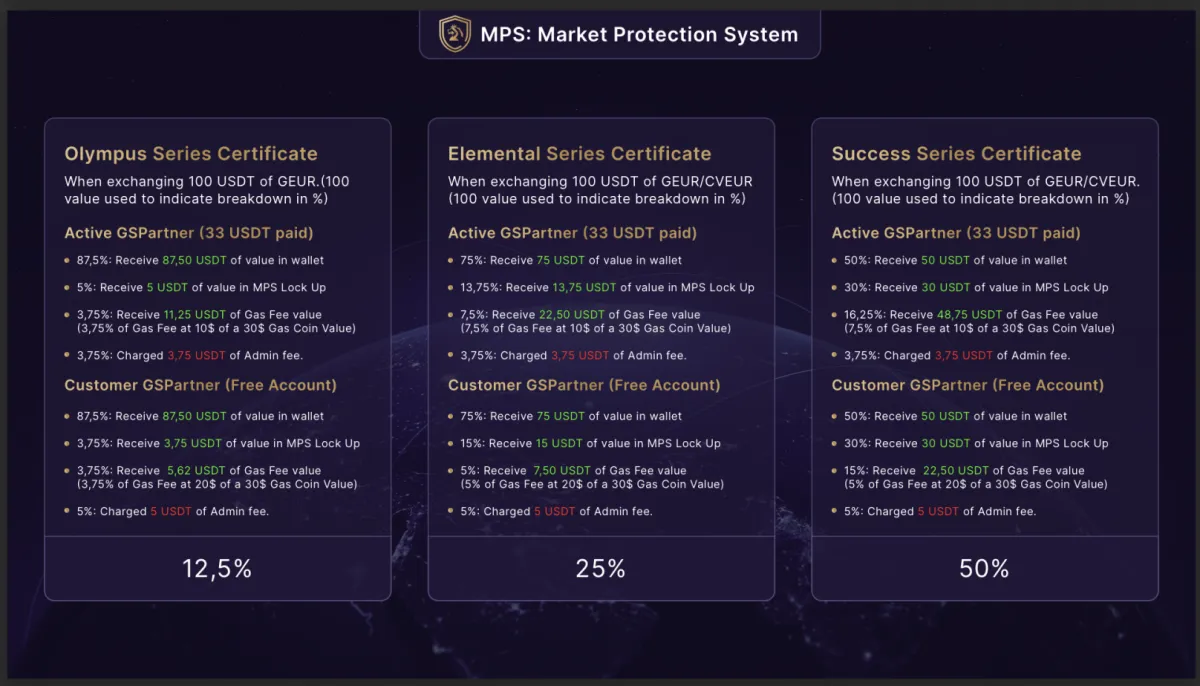Viewport: 1200px width, 686px height.
Task: Select the Olympus Series Certificate heading
Action: tap(191, 154)
